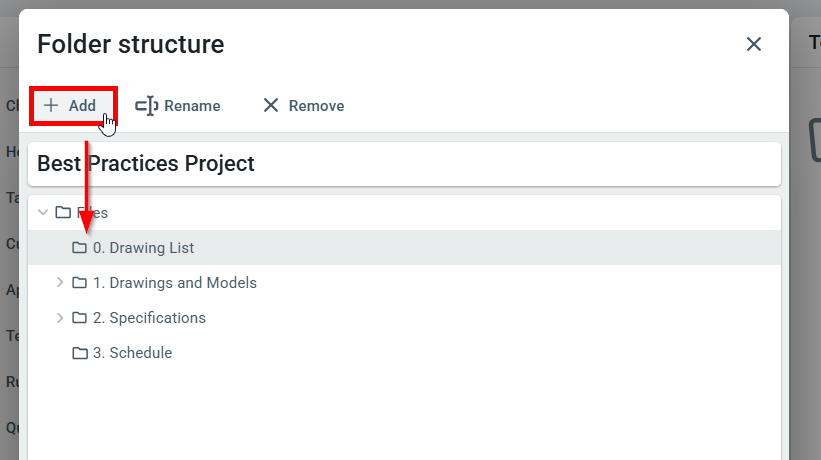
Task: Click the folder icon of 3. Schedule
Action: pyautogui.click(x=80, y=353)
